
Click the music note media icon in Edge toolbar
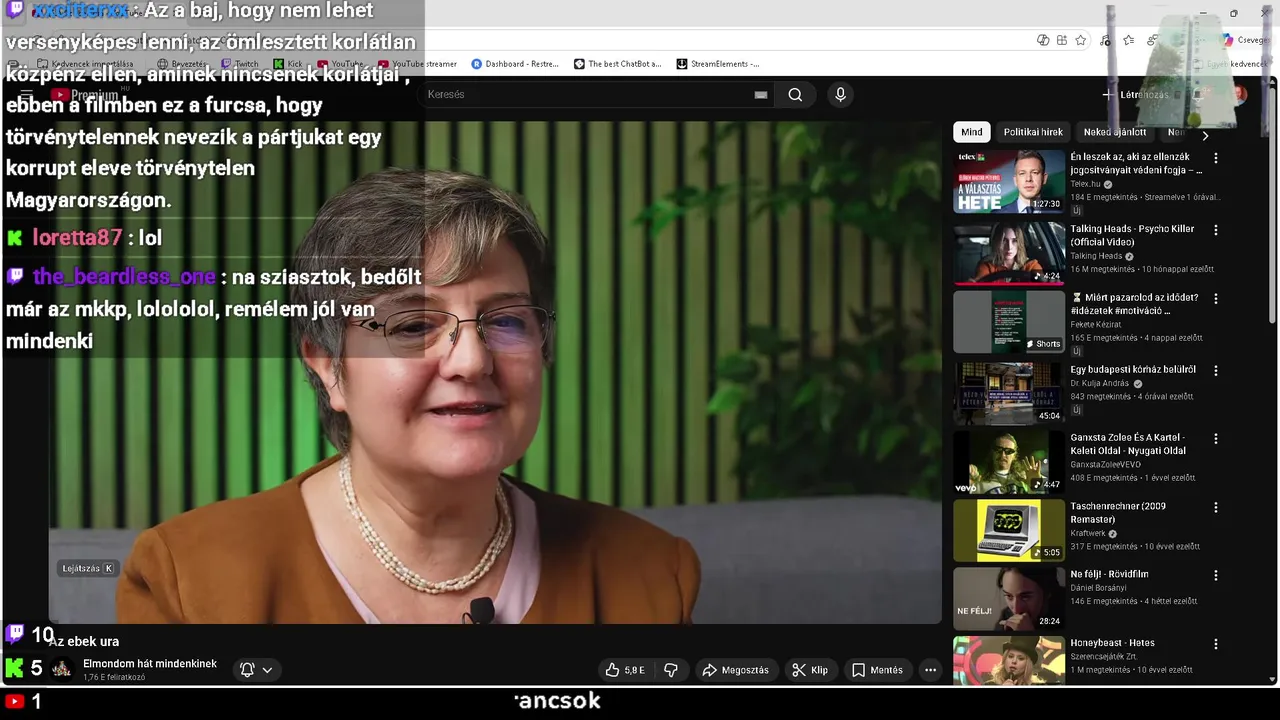tap(1105, 40)
